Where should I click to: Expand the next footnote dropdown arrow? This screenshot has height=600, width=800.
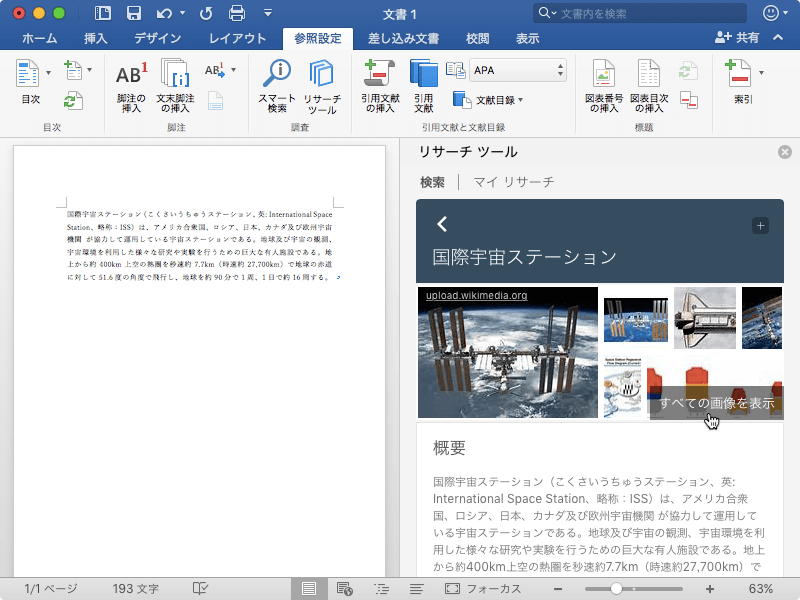(x=234, y=70)
